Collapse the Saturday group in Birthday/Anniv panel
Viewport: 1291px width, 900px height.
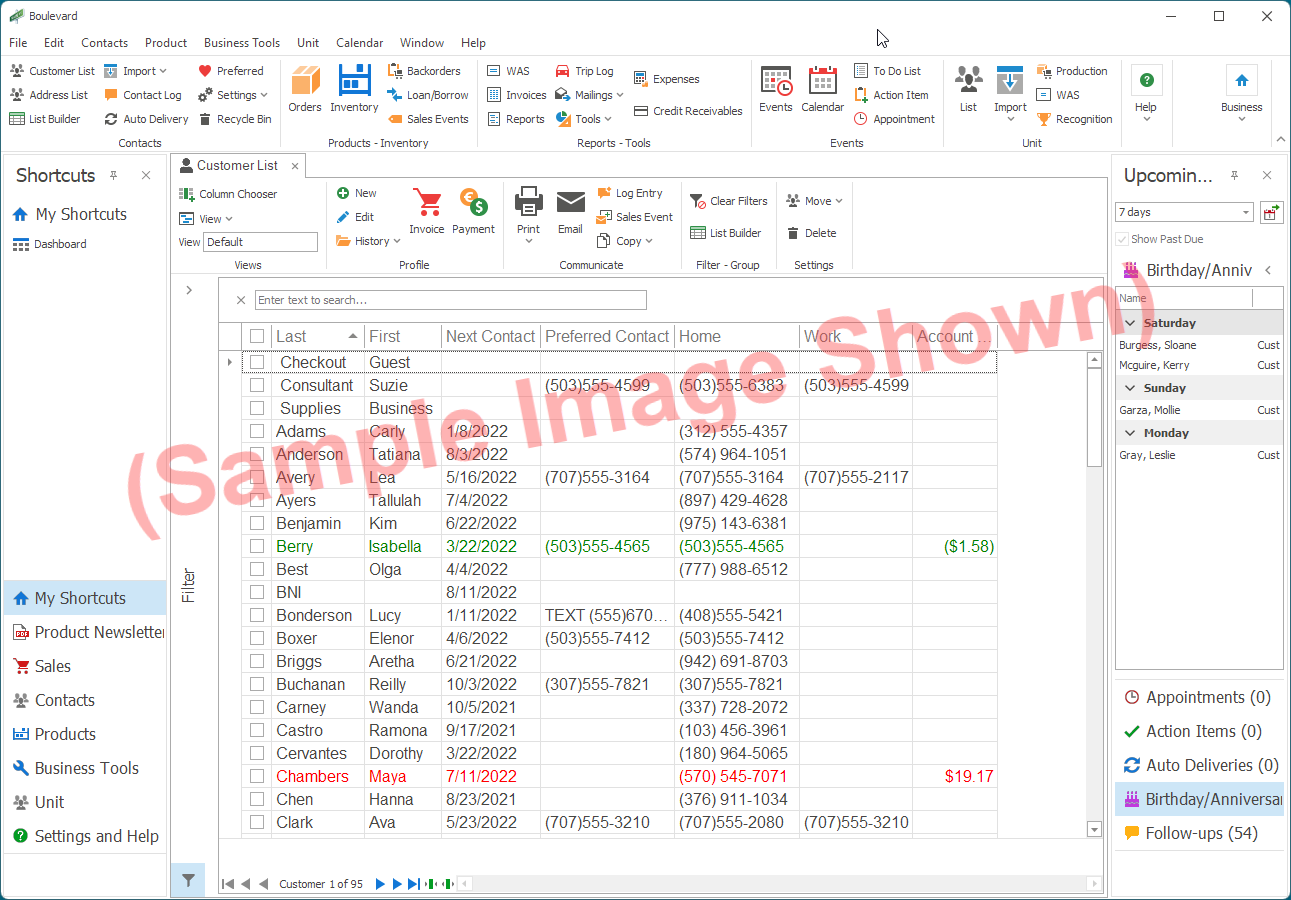(x=1131, y=320)
